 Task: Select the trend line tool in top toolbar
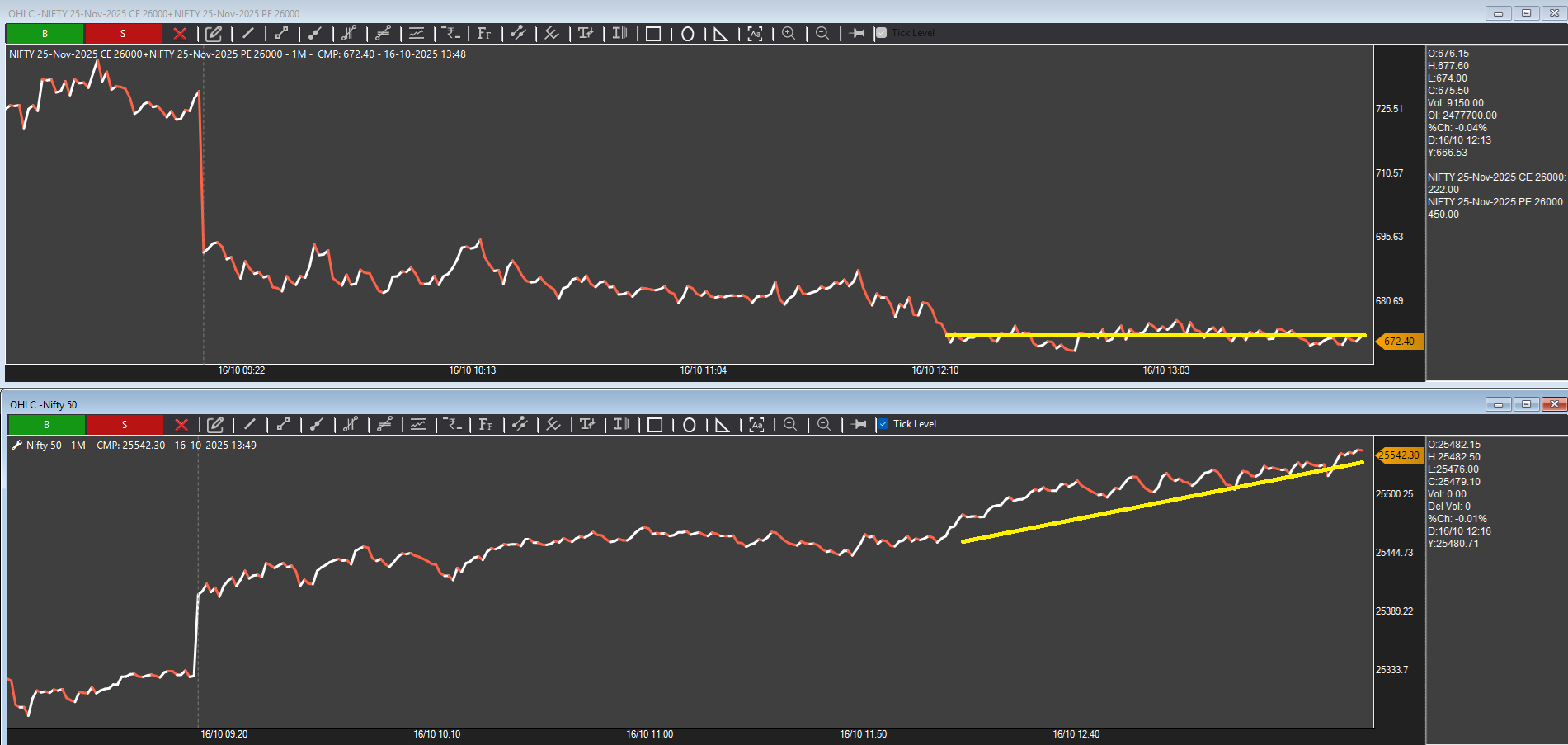[x=248, y=34]
